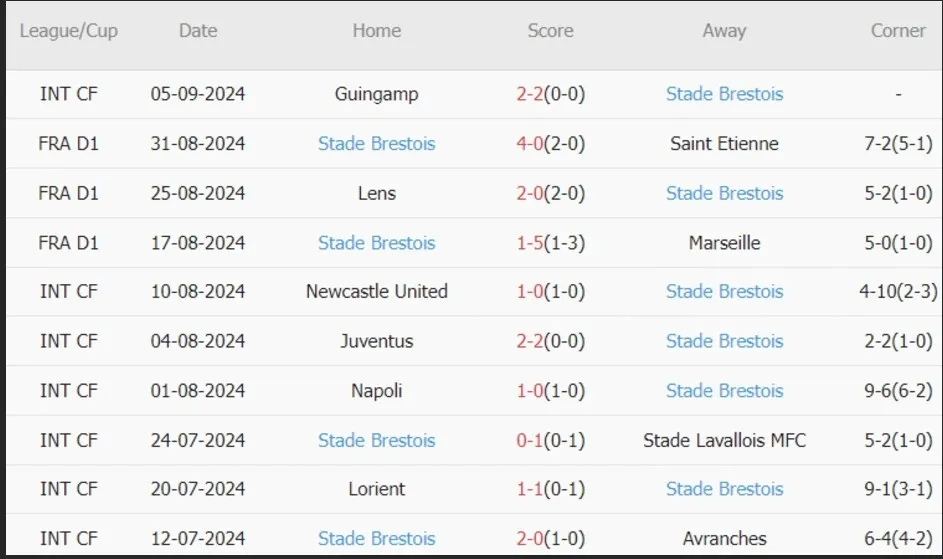943x559 pixels.
Task: Open Stade Brestois link in Napoli row
Action: point(724,391)
